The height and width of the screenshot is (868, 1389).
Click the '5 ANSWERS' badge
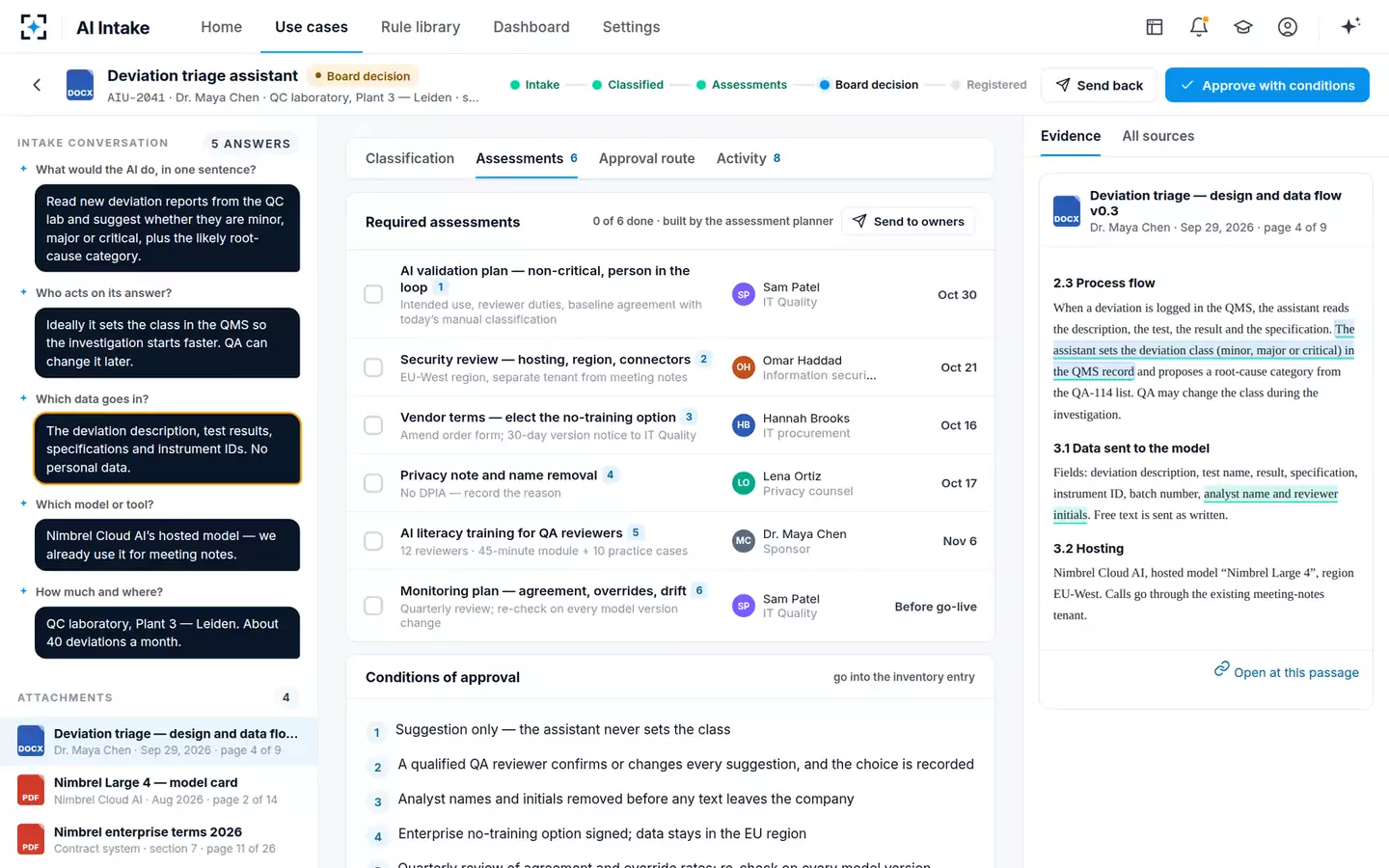[x=251, y=143]
